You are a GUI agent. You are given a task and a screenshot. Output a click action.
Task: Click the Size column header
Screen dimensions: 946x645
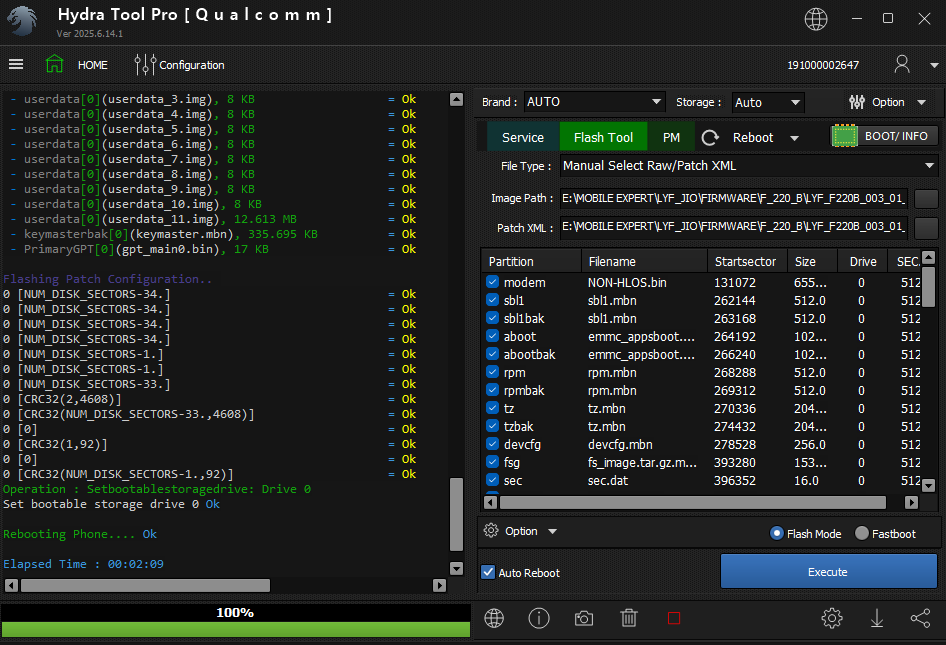pyautogui.click(x=813, y=261)
